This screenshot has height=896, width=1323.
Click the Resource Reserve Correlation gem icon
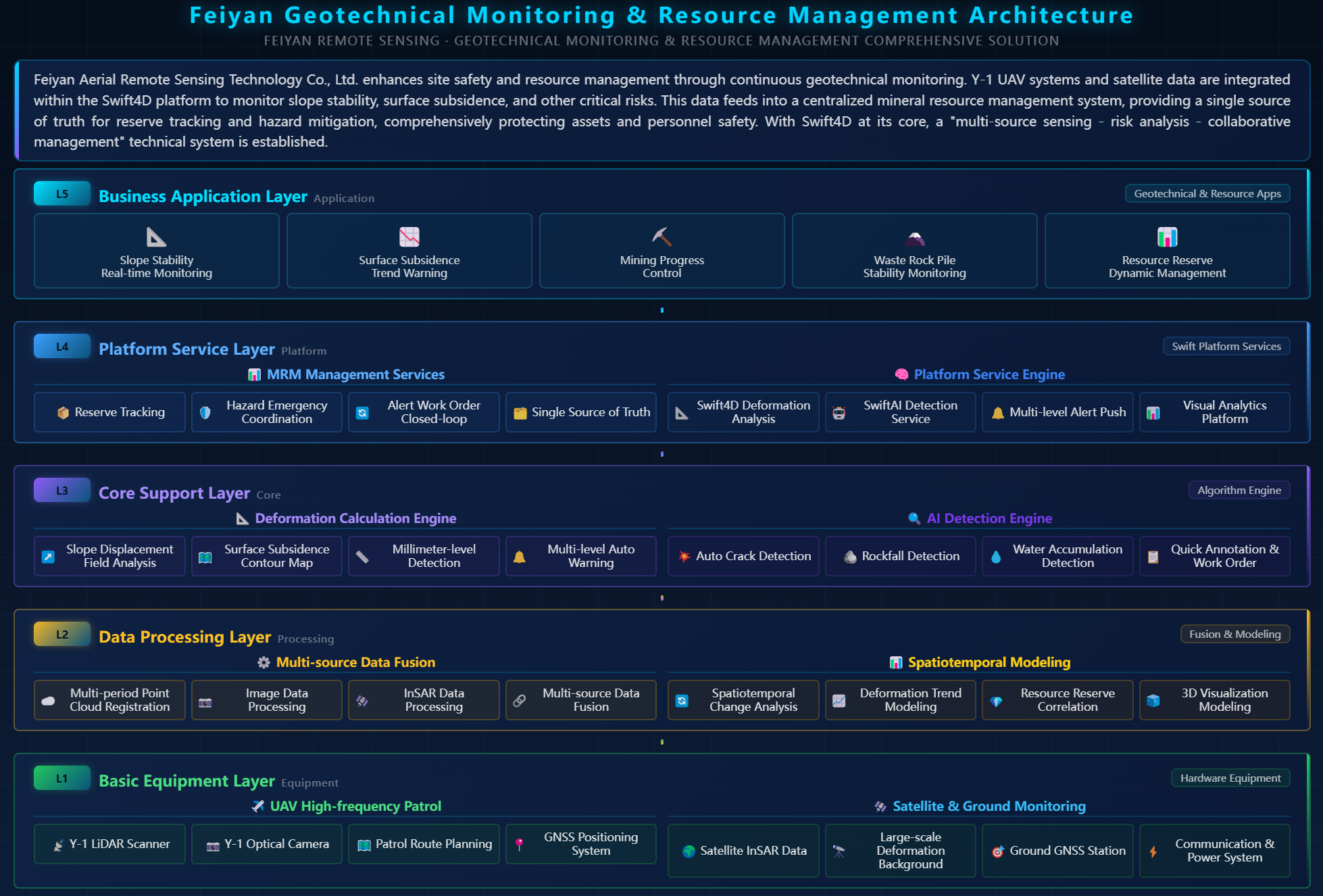click(x=996, y=701)
